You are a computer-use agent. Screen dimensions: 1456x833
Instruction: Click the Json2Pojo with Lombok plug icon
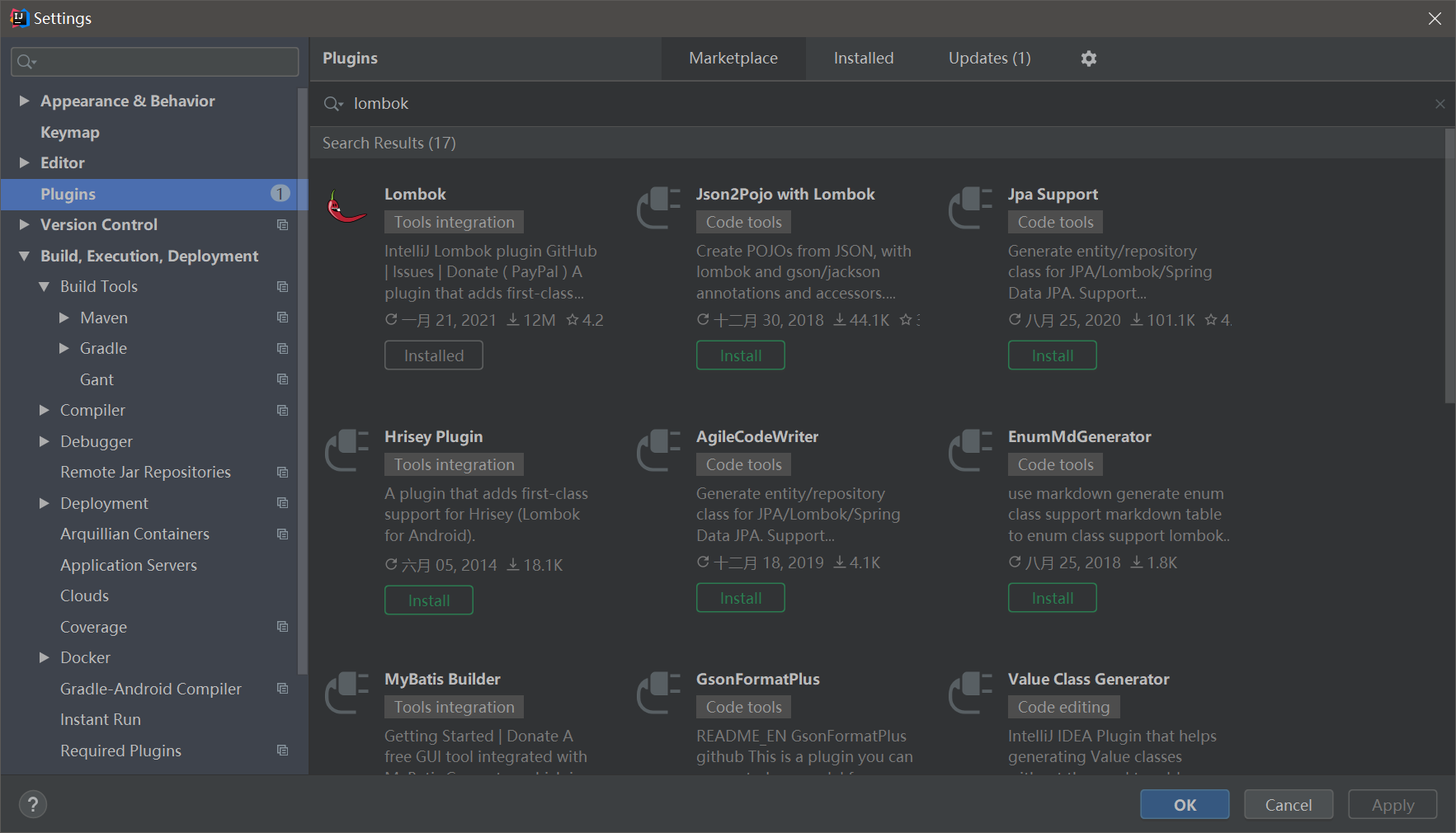658,207
